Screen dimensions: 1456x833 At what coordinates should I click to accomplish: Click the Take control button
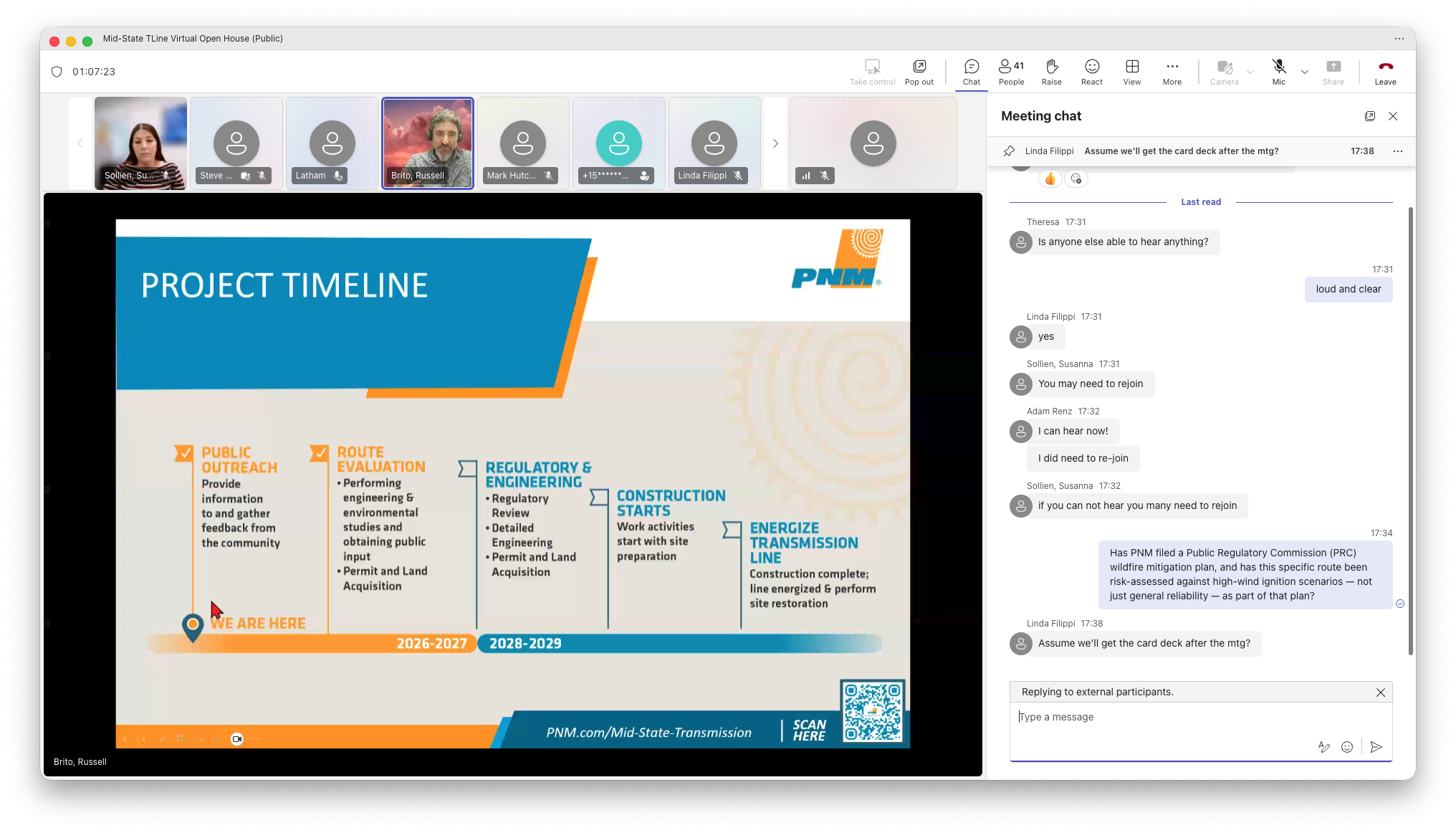point(872,72)
